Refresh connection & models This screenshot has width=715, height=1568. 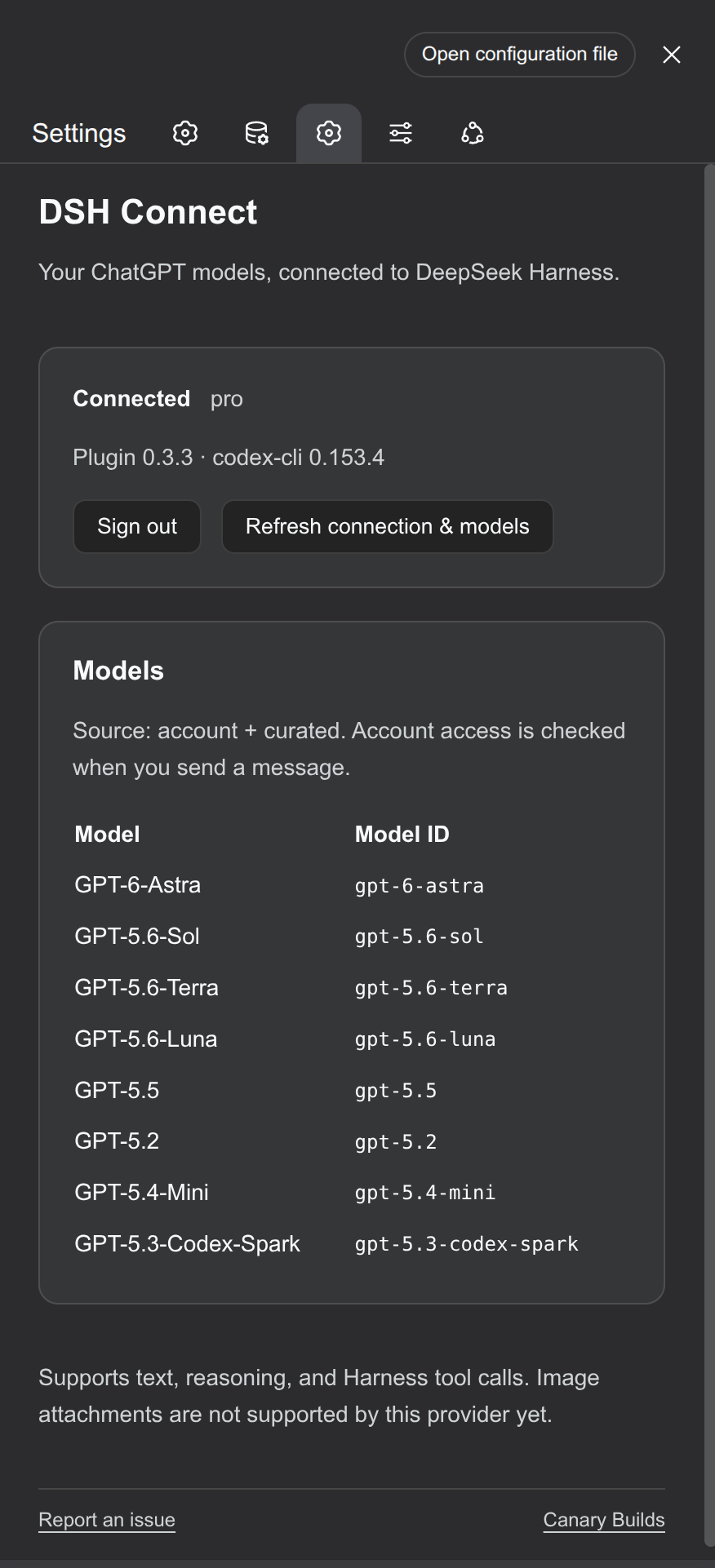(388, 526)
